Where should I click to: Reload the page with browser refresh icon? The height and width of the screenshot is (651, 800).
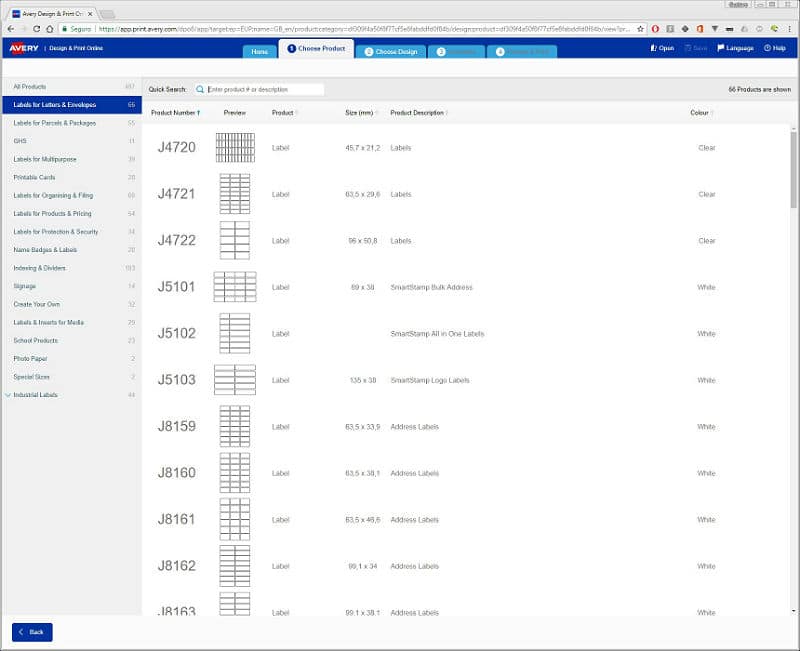[x=36, y=29]
